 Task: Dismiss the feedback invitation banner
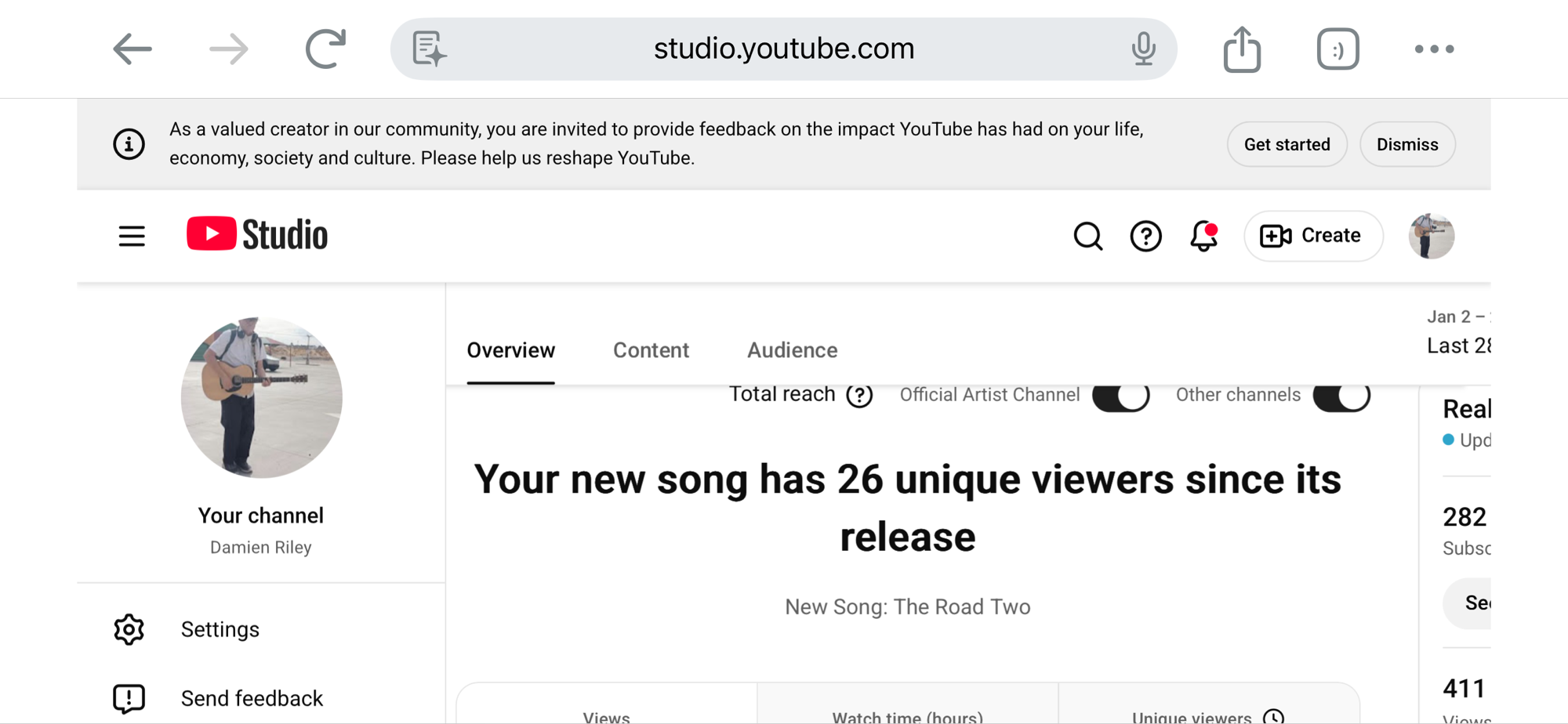pyautogui.click(x=1407, y=144)
